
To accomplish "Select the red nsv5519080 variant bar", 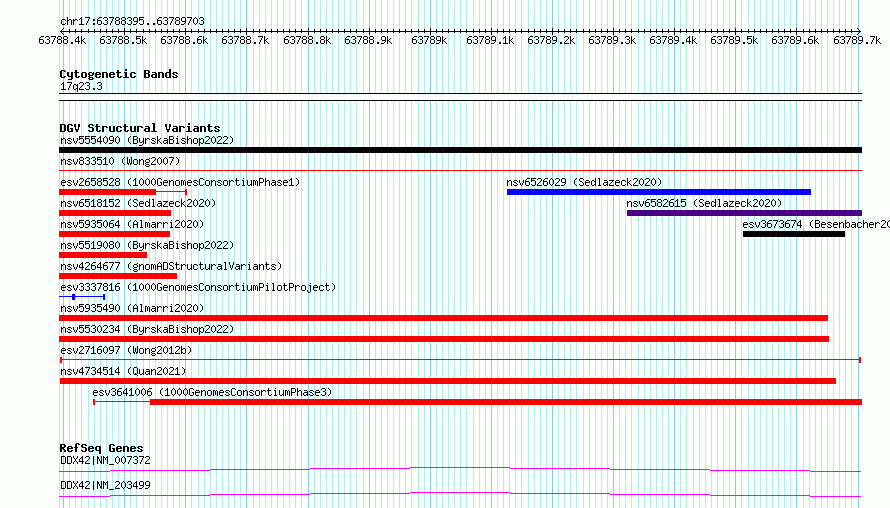I will (103, 255).
